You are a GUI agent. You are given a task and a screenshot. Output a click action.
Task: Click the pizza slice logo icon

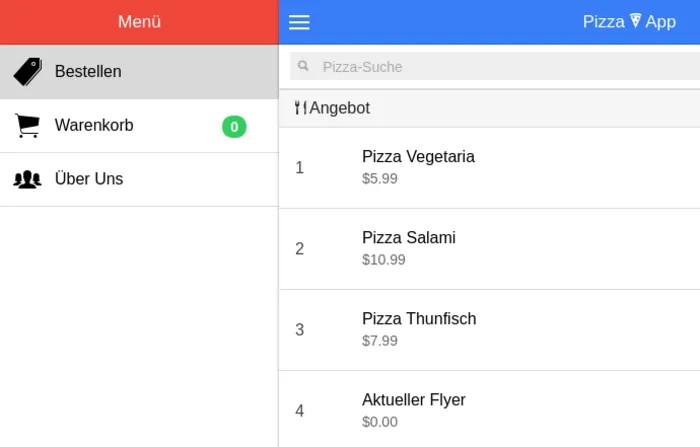[x=635, y=22]
